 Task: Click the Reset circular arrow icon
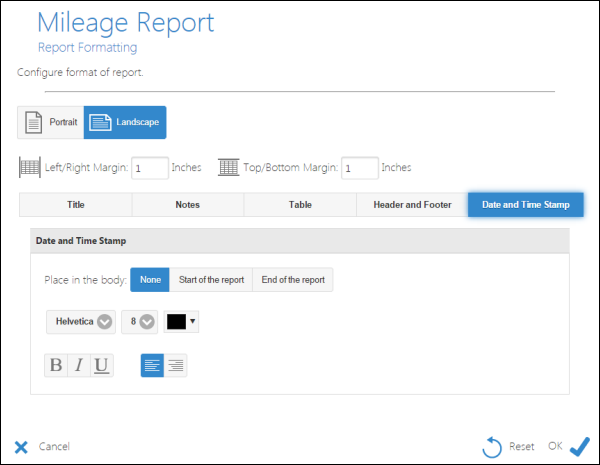pos(492,446)
